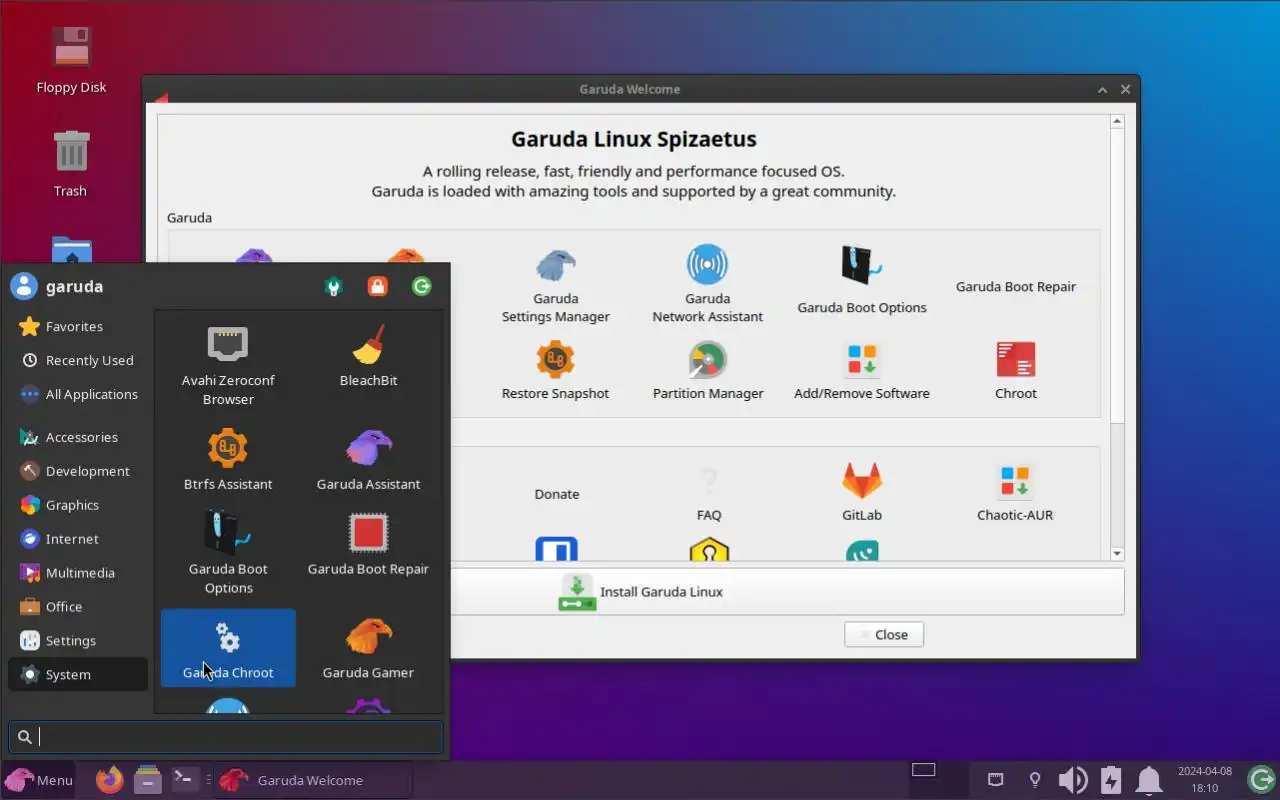Select the Graphics category
This screenshot has height=800, width=1280.
click(78, 506)
